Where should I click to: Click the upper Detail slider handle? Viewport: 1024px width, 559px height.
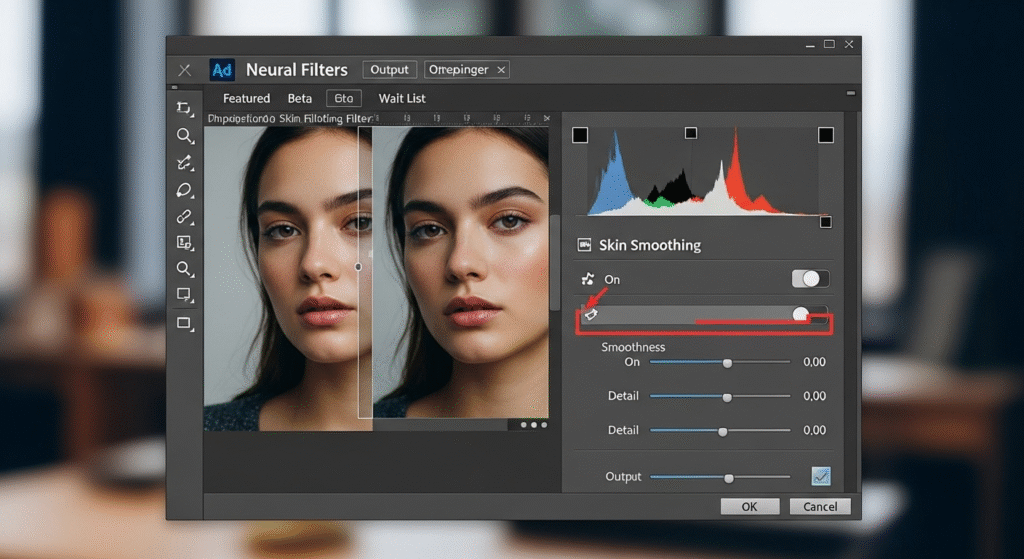tap(727, 397)
